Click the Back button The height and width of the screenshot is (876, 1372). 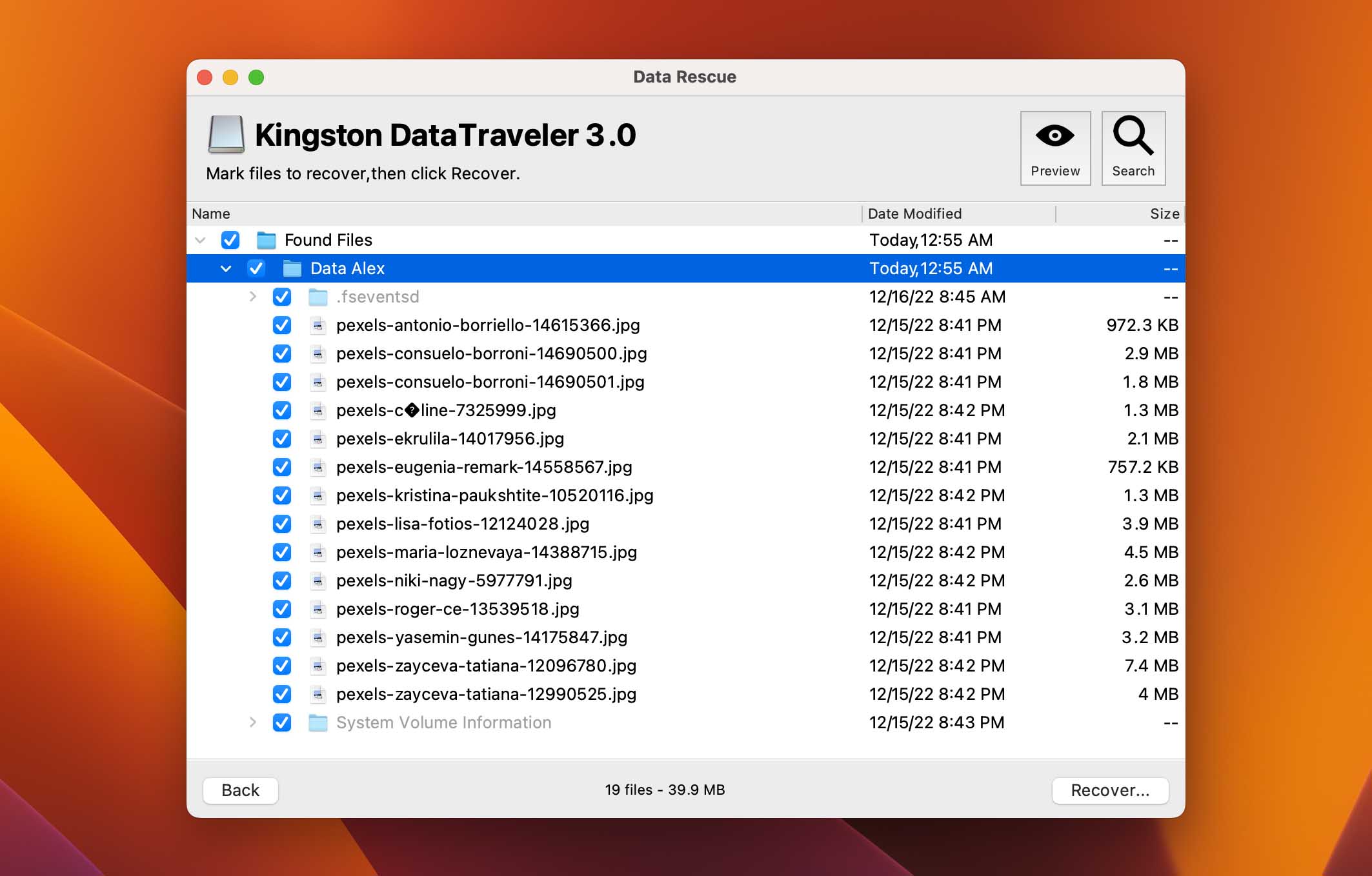point(241,791)
